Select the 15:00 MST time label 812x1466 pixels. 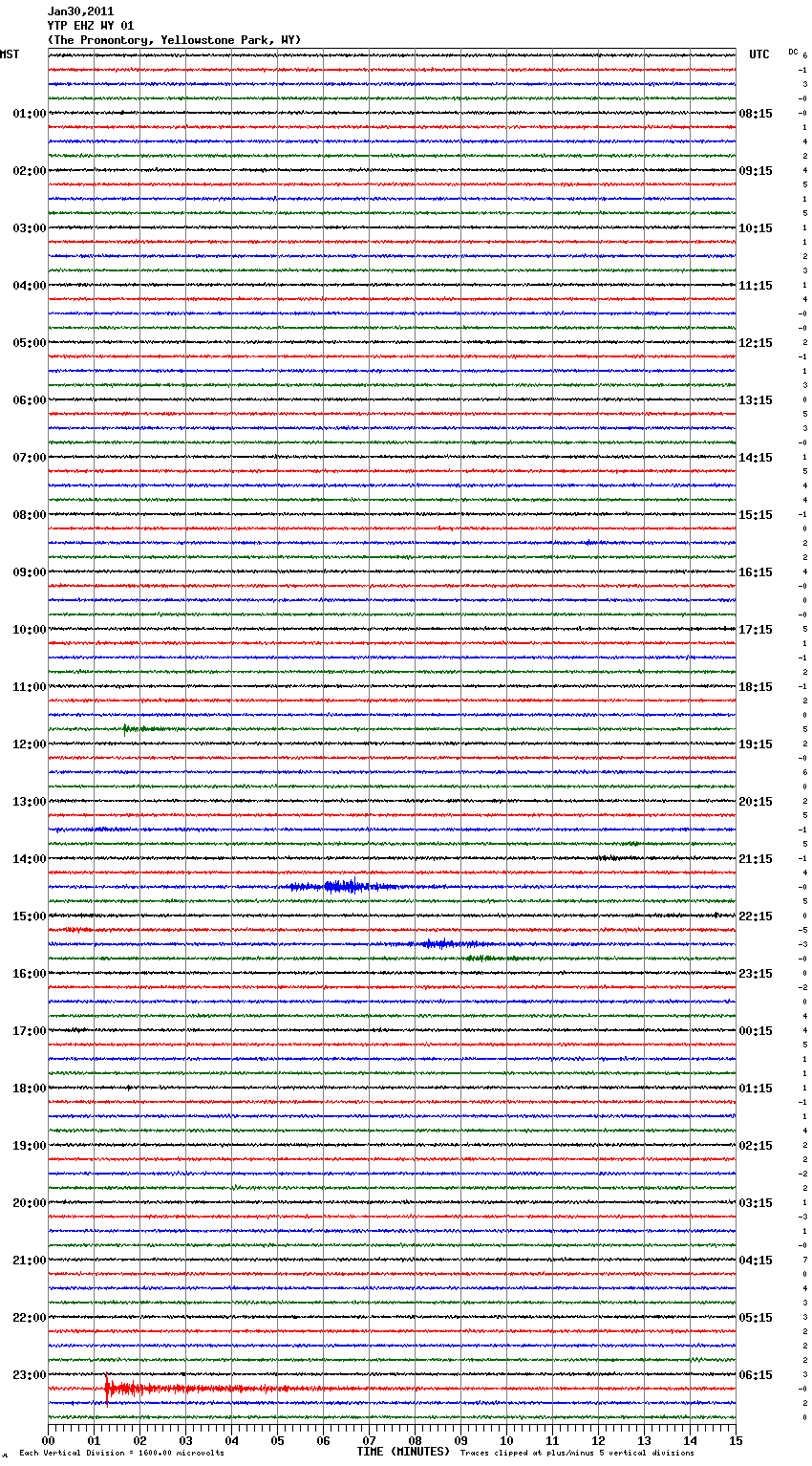pos(29,916)
